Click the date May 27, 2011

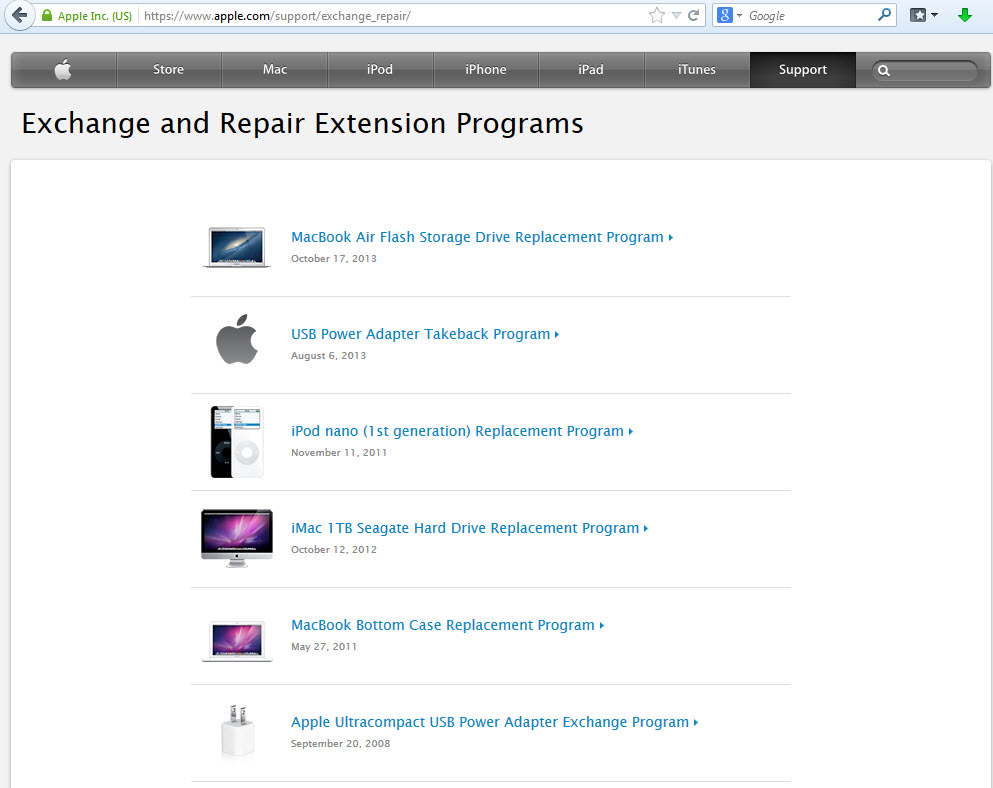[x=324, y=646]
